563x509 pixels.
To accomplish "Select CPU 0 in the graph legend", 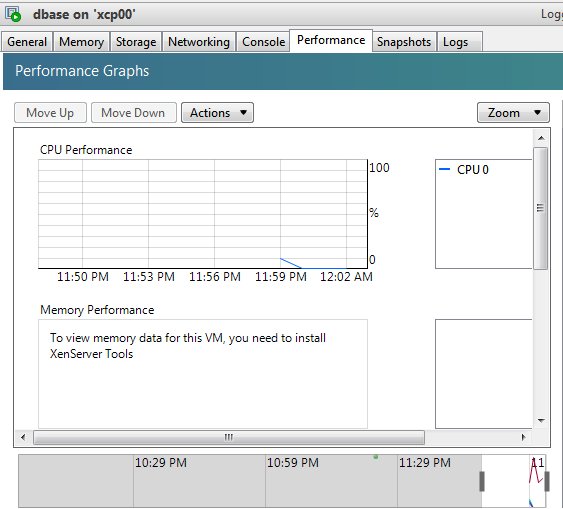I will coord(473,169).
